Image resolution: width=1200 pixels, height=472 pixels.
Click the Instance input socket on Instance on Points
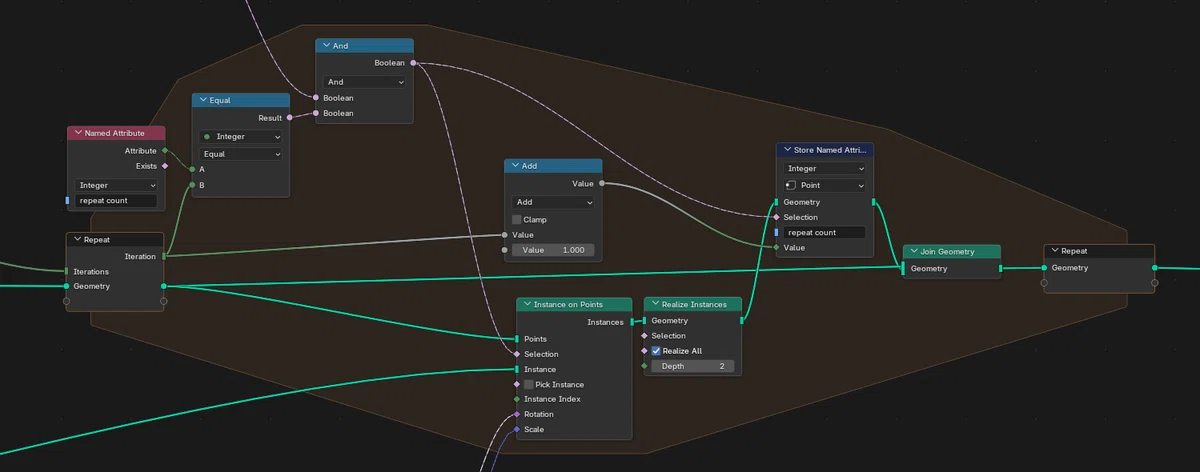[516, 369]
